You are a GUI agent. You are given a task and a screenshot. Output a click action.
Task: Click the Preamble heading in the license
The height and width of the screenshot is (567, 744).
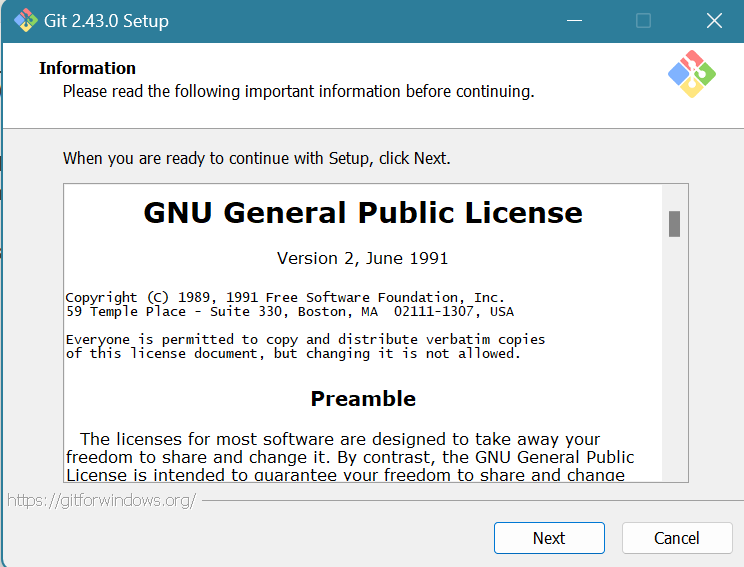[363, 399]
